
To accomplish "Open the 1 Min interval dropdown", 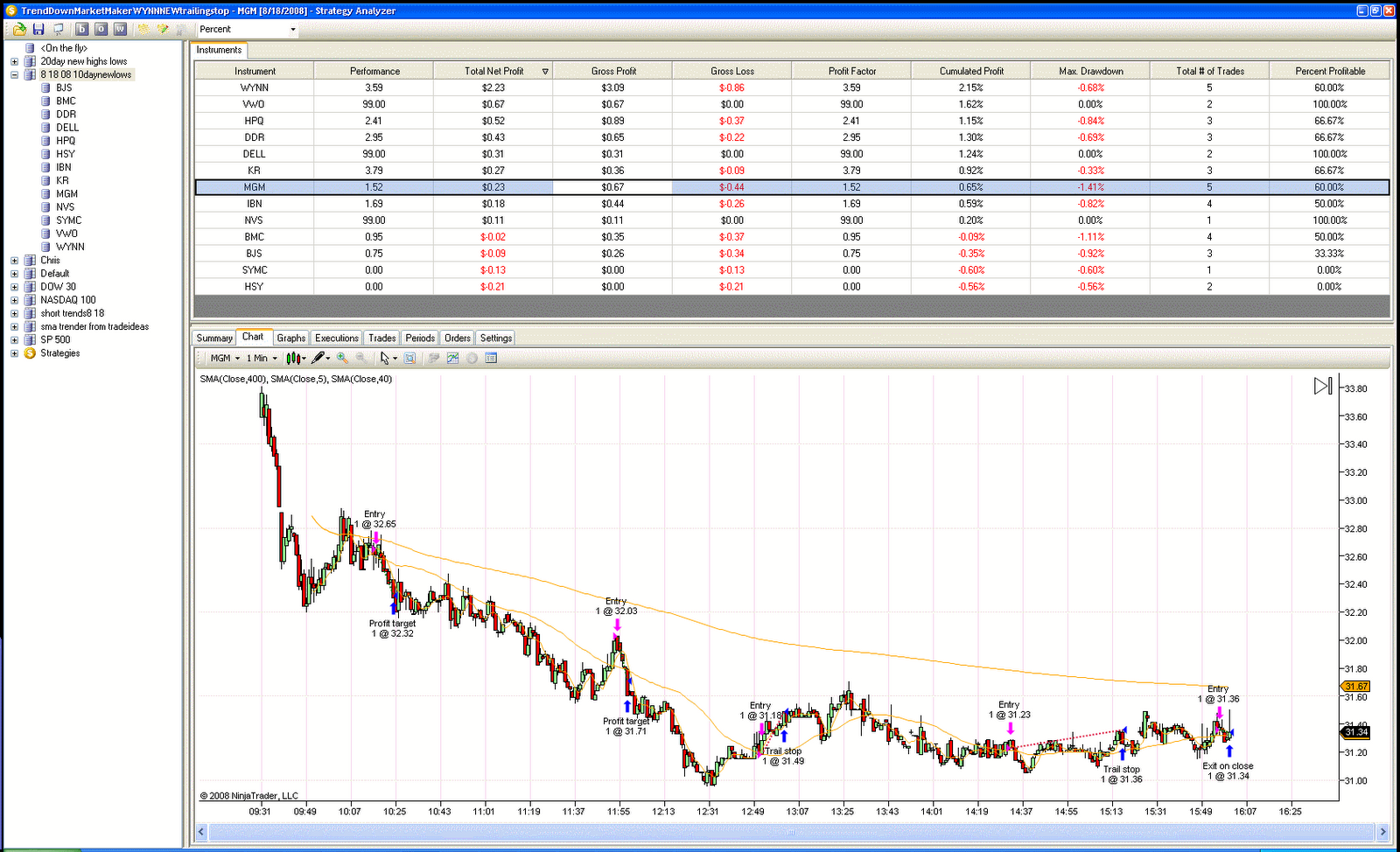I will (x=273, y=358).
